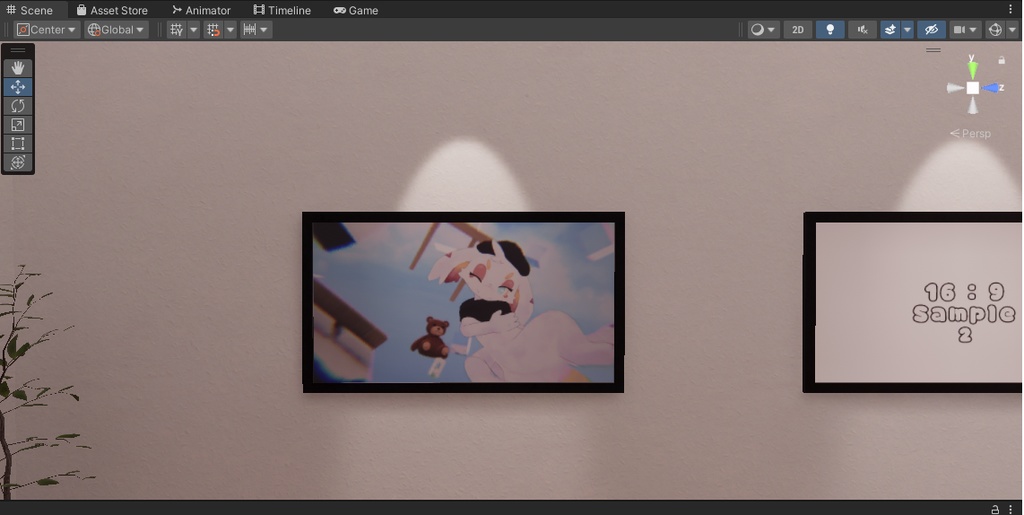1024x515 pixels.
Task: Open the Global rotation dropdown
Action: [116, 29]
